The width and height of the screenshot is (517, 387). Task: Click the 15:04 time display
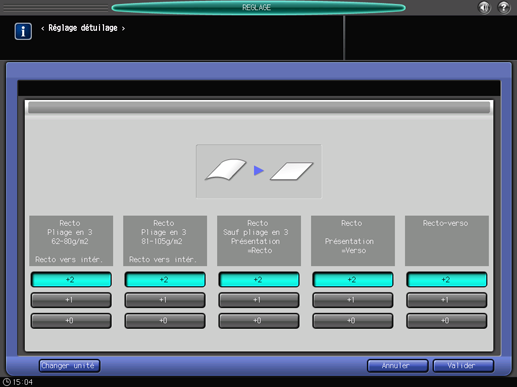[x=23, y=382]
